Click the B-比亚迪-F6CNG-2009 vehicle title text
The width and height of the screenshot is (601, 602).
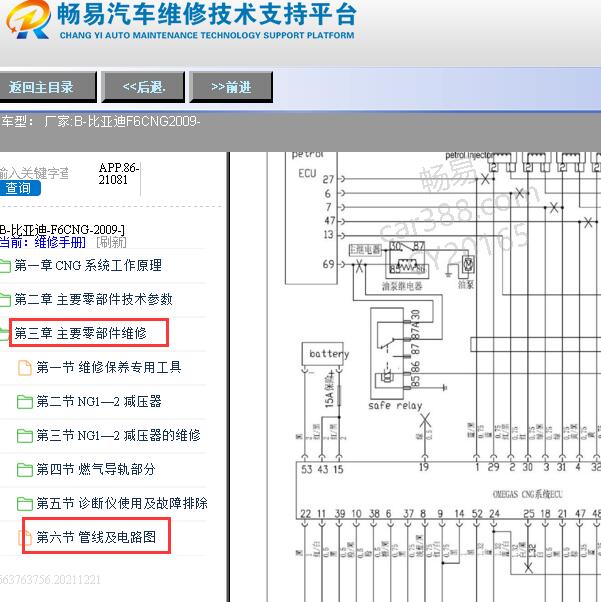tap(62, 230)
